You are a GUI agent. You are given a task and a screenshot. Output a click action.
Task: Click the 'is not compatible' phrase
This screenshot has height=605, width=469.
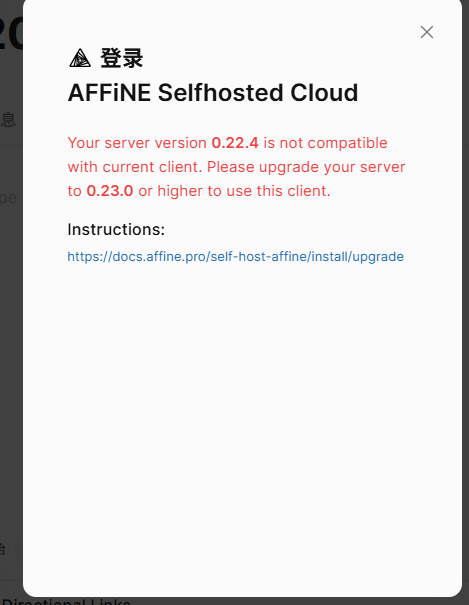coord(325,143)
